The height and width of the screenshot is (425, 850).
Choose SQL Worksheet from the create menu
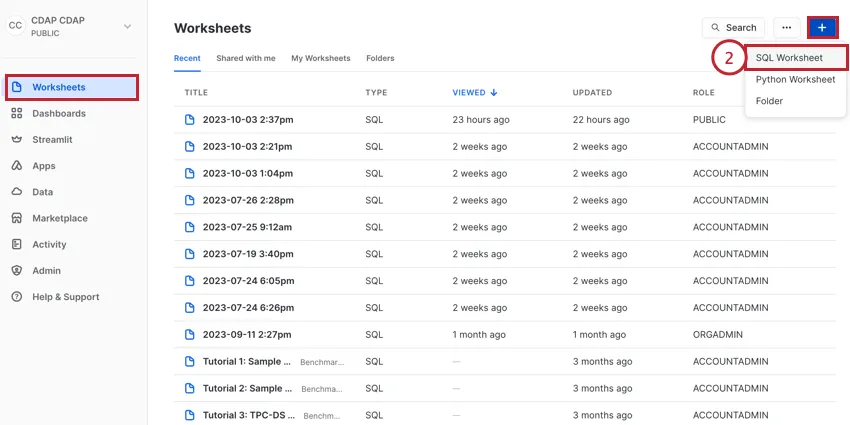[789, 58]
